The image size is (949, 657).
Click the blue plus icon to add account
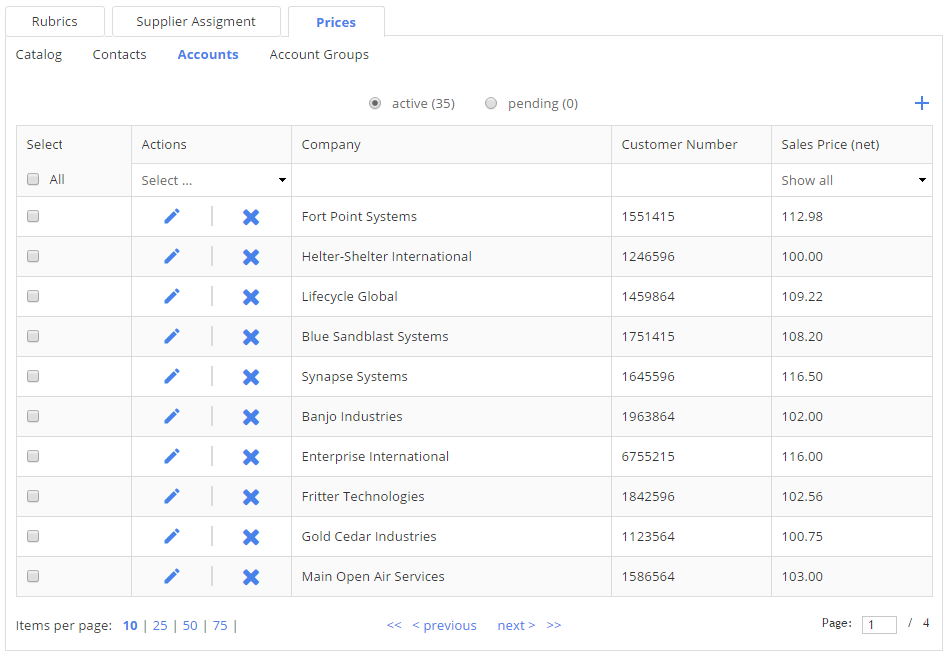point(921,103)
